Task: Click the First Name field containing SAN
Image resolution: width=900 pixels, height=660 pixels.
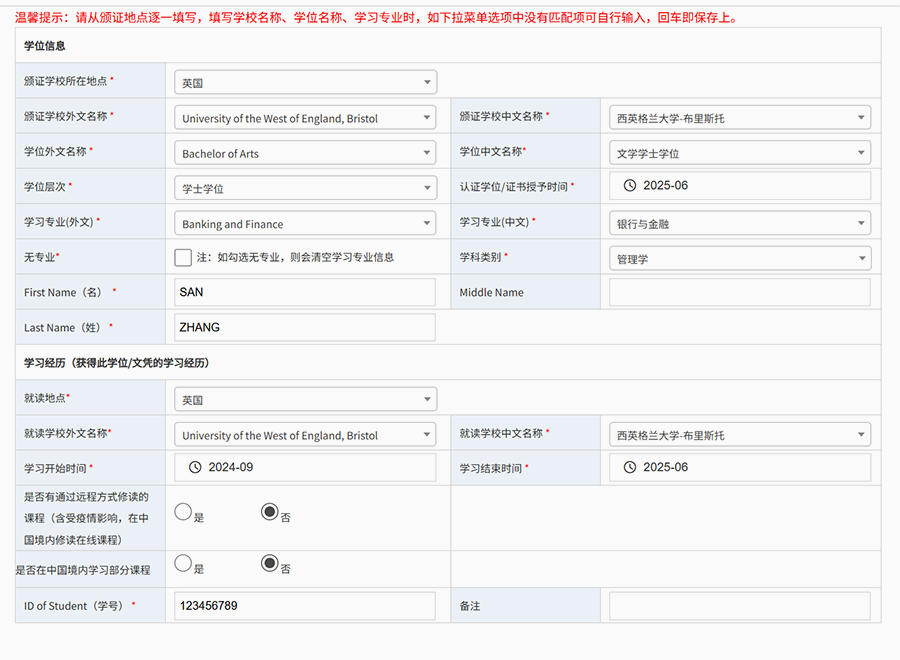Action: point(305,293)
